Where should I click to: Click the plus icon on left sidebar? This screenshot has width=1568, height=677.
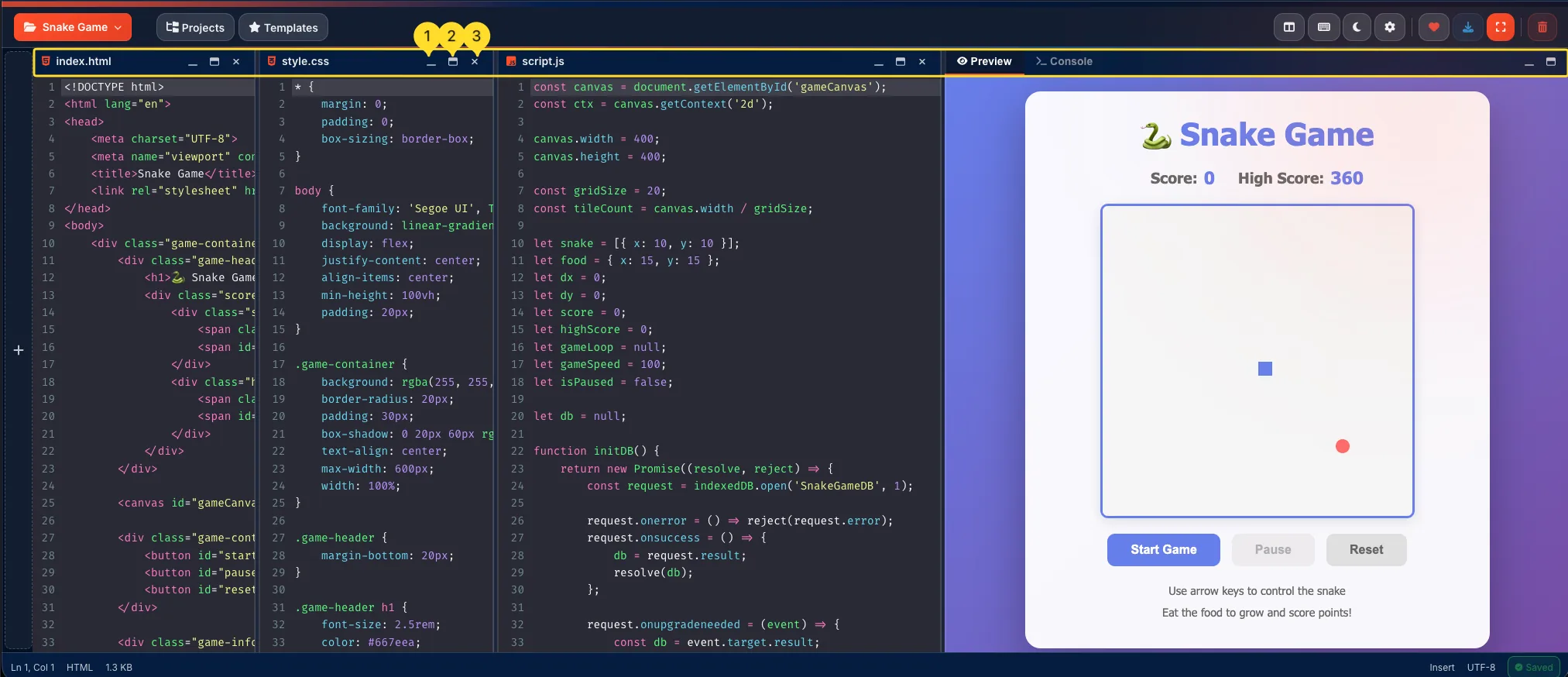coord(19,350)
